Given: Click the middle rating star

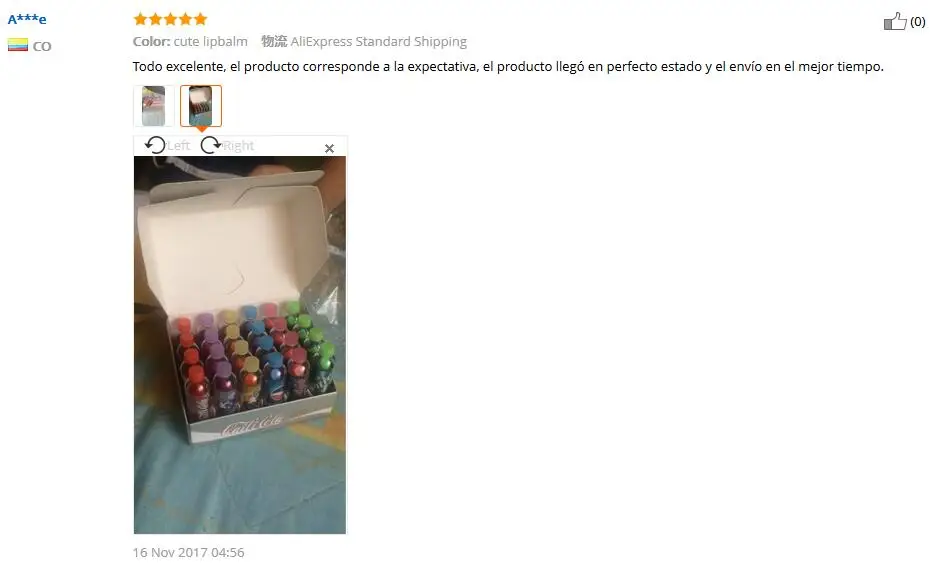Looking at the screenshot, I should 170,19.
